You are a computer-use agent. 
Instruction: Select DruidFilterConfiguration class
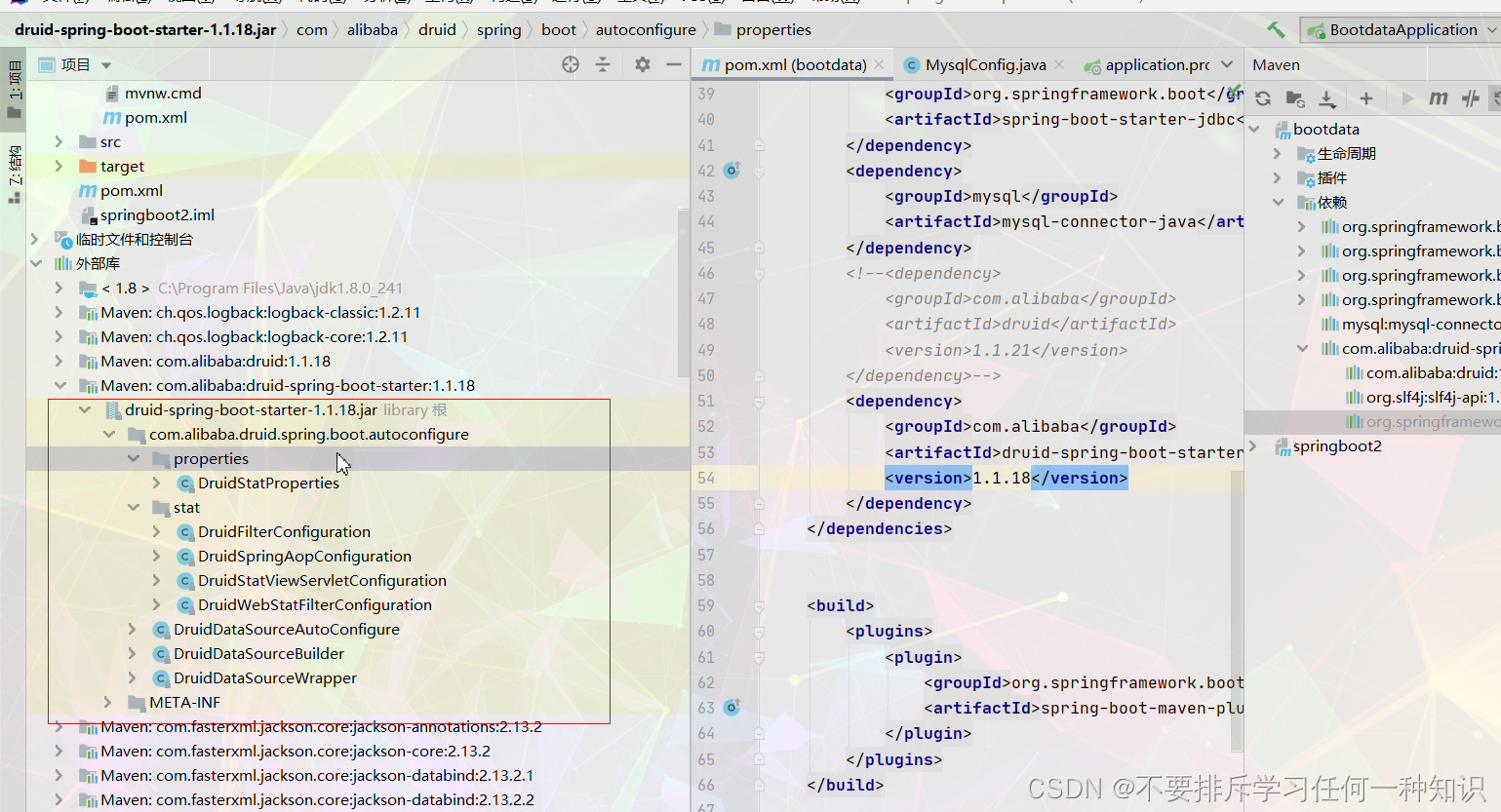pos(284,531)
